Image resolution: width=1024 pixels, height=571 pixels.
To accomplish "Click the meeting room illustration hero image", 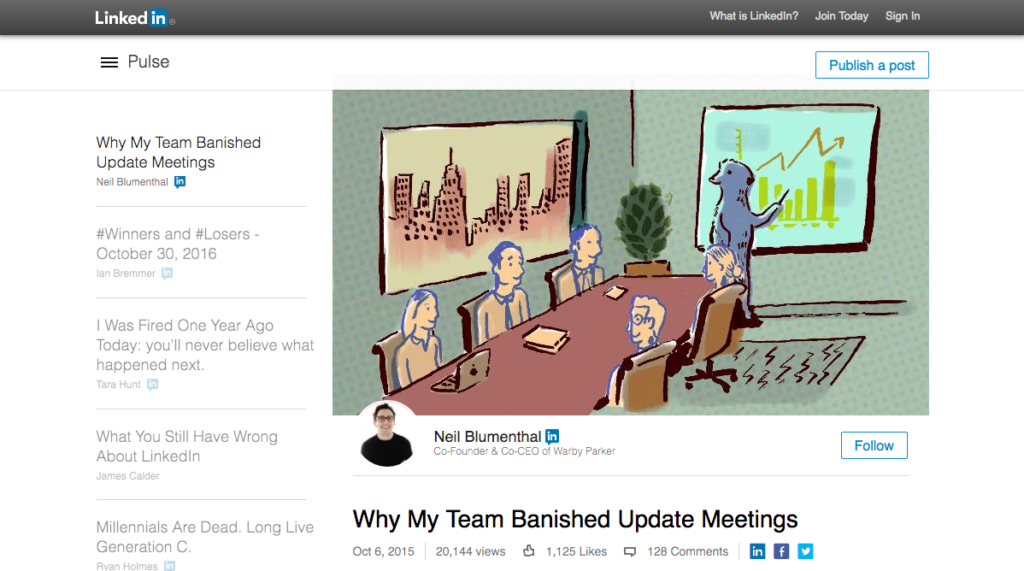I will pos(630,252).
